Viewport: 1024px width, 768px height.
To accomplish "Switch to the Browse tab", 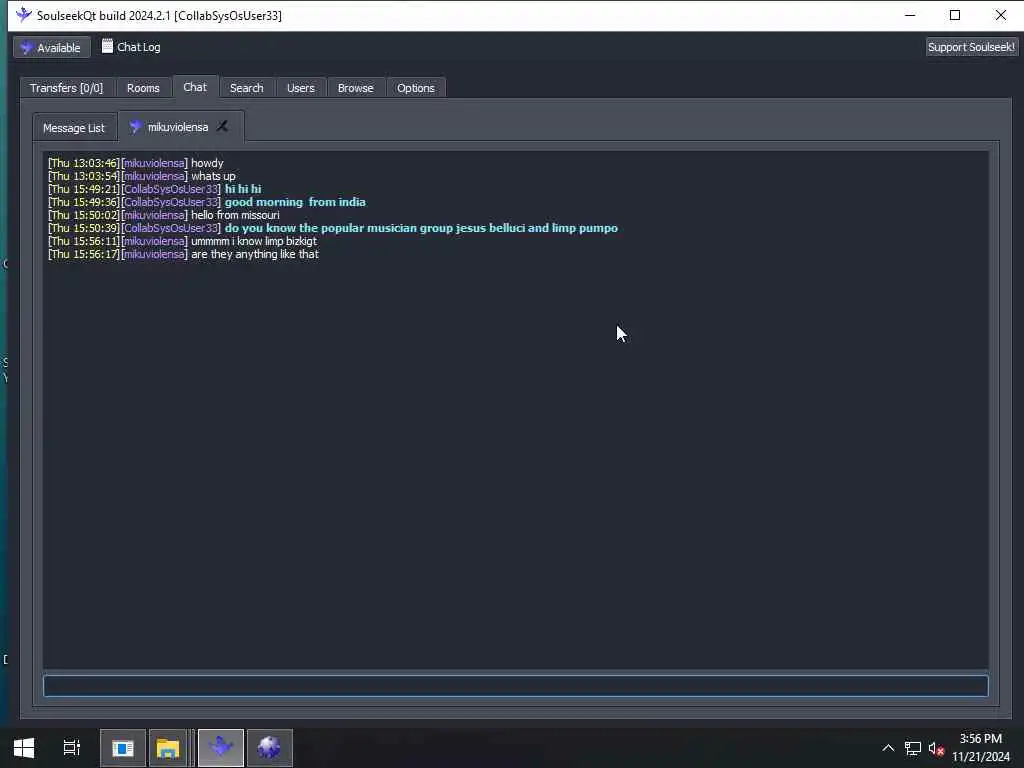I will (x=355, y=88).
